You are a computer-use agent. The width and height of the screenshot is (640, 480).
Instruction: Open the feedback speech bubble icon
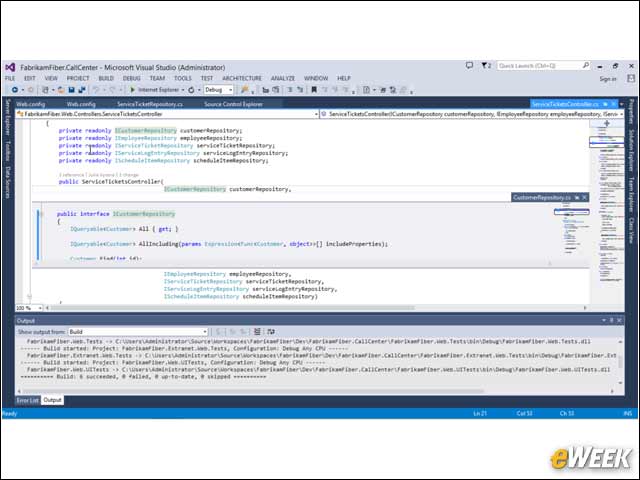pyautogui.click(x=469, y=65)
